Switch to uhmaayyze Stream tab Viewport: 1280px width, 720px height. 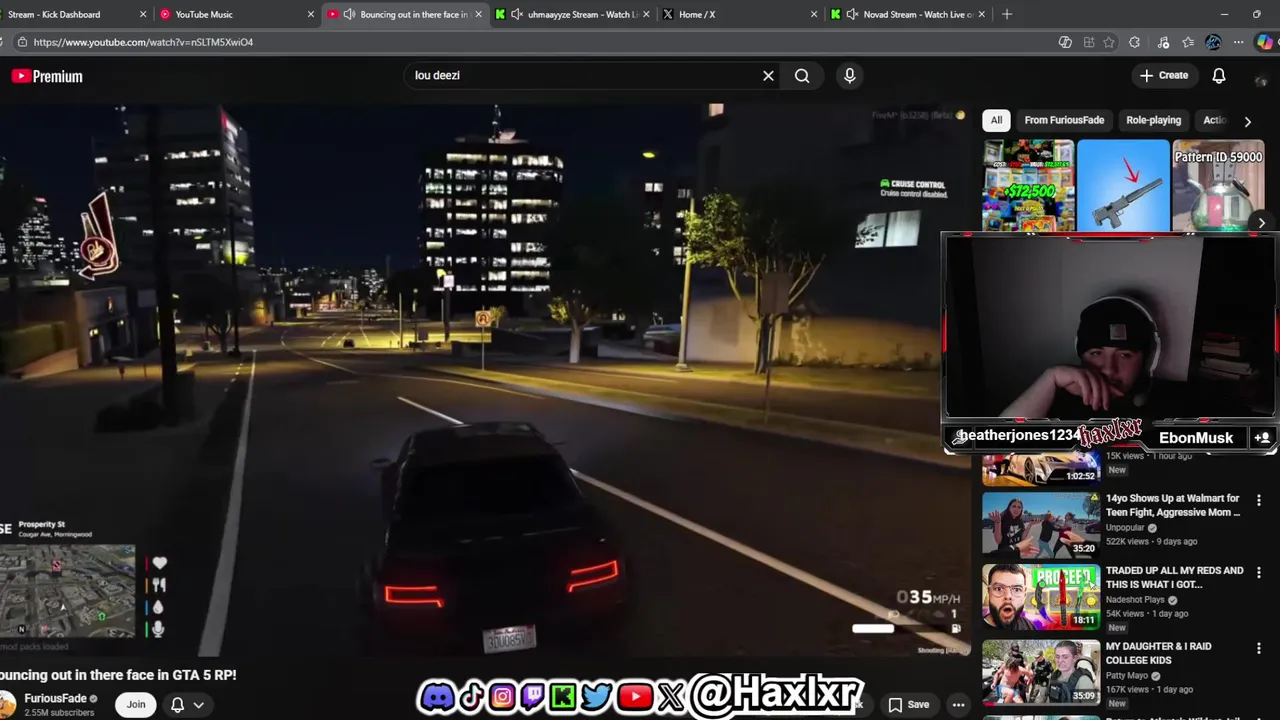pos(573,14)
